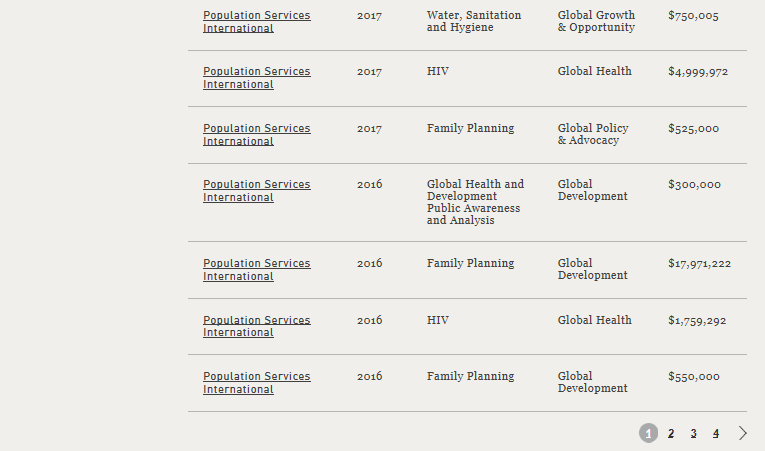Click Family Planning in the $525,000 row
The image size is (765, 451).
point(470,128)
